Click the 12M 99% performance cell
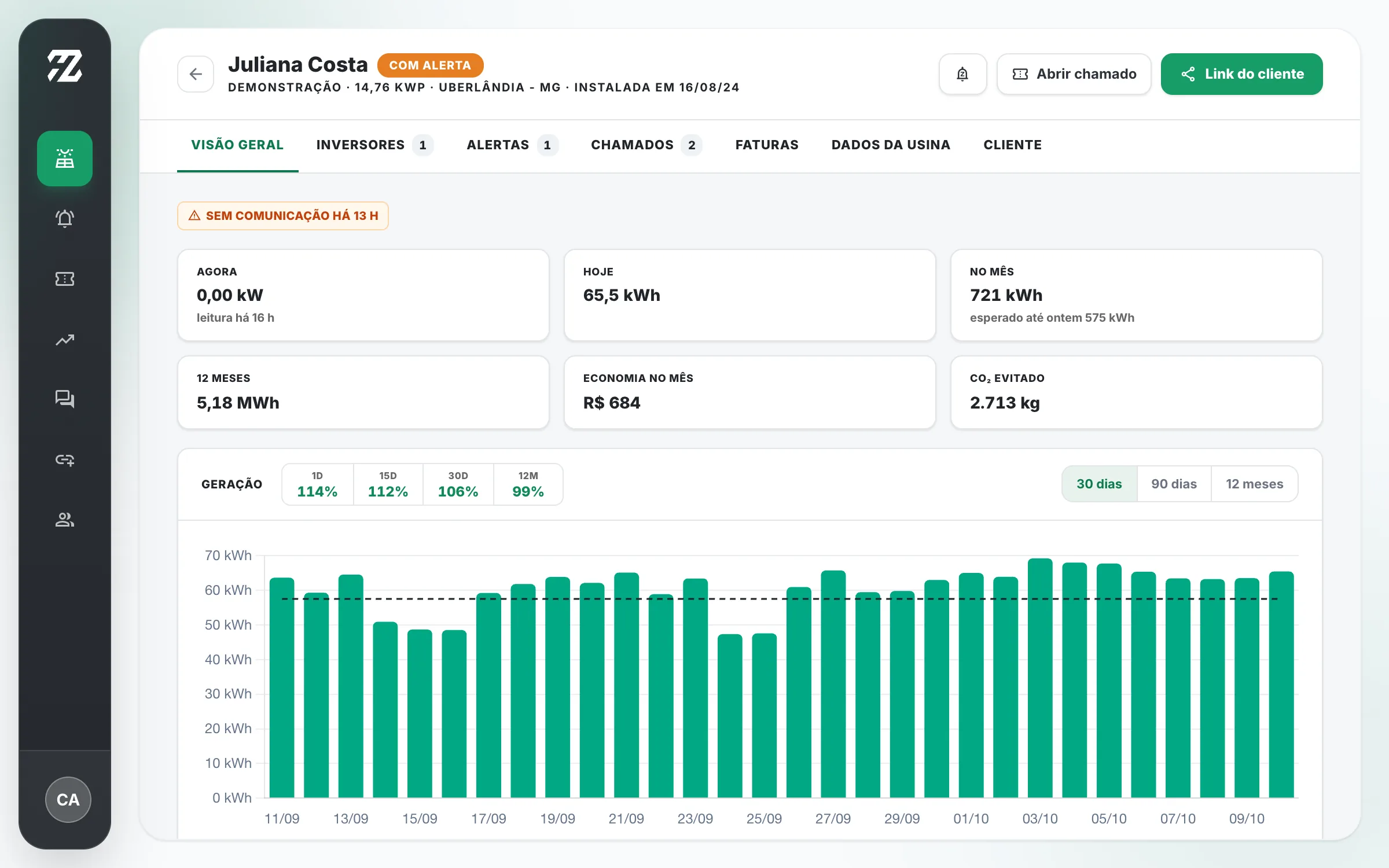This screenshot has height=868, width=1389. 528,484
